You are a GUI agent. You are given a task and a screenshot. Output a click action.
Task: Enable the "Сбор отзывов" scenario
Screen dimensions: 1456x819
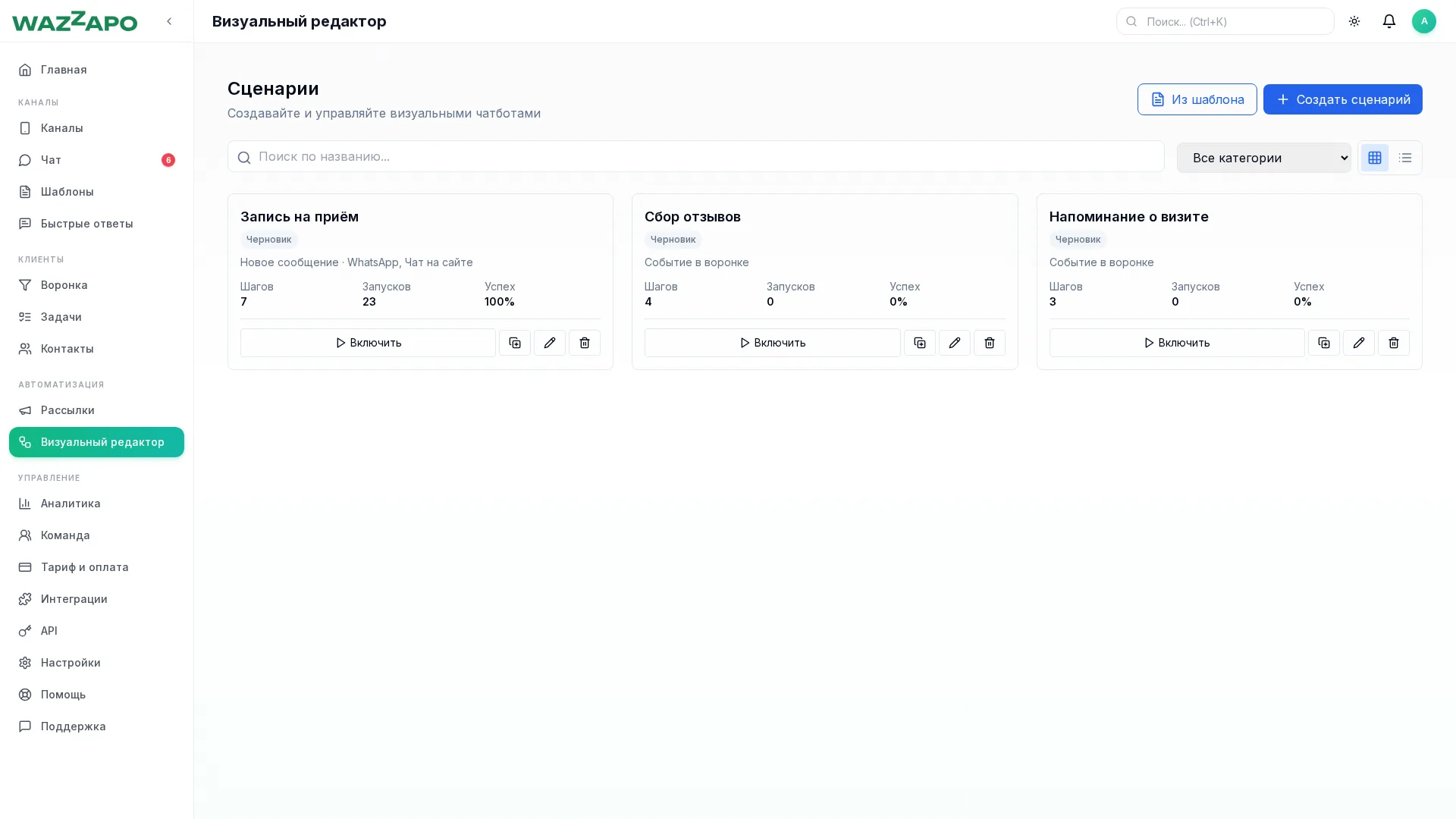[x=772, y=343]
